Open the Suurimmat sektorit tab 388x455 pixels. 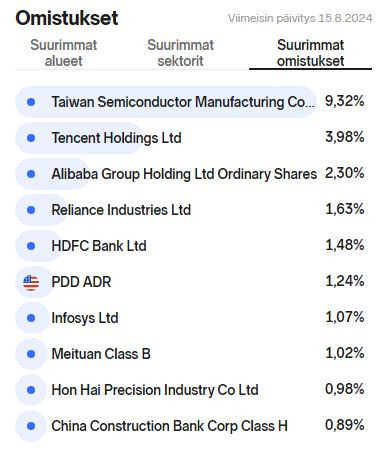point(180,53)
